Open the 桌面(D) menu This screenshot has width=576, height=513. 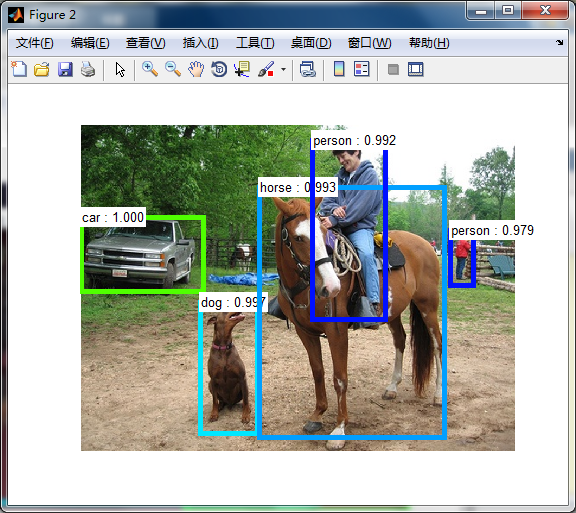[x=311, y=43]
